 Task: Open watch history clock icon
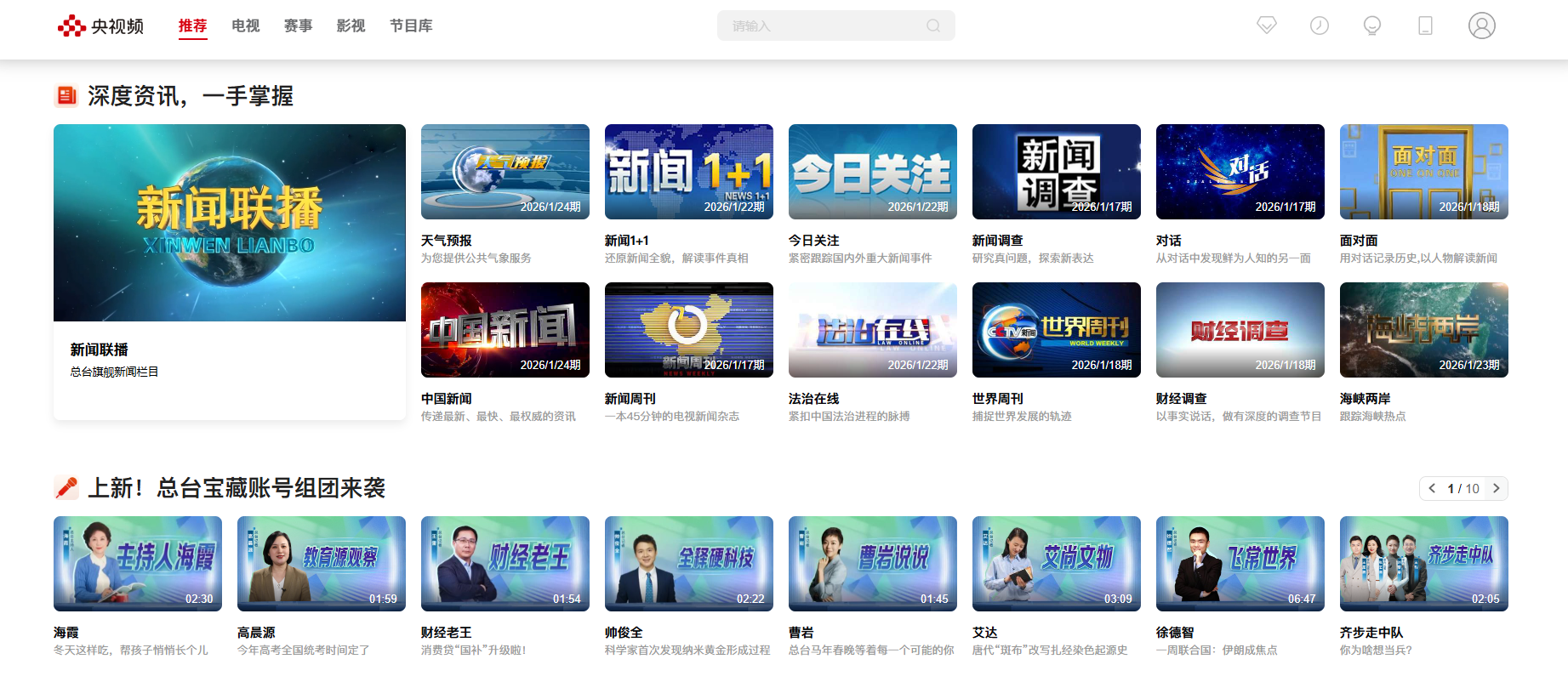pos(1320,26)
